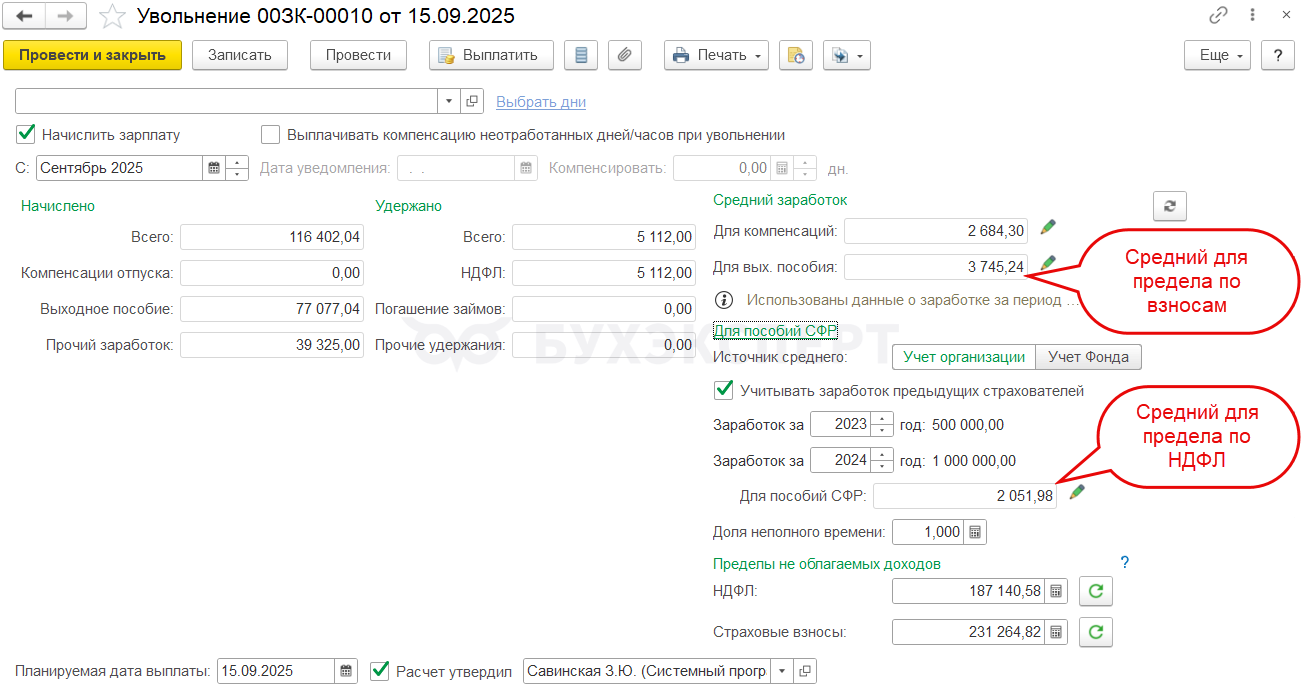Open selected item from top empty field icon
This screenshot has width=1301, height=690.
(473, 101)
